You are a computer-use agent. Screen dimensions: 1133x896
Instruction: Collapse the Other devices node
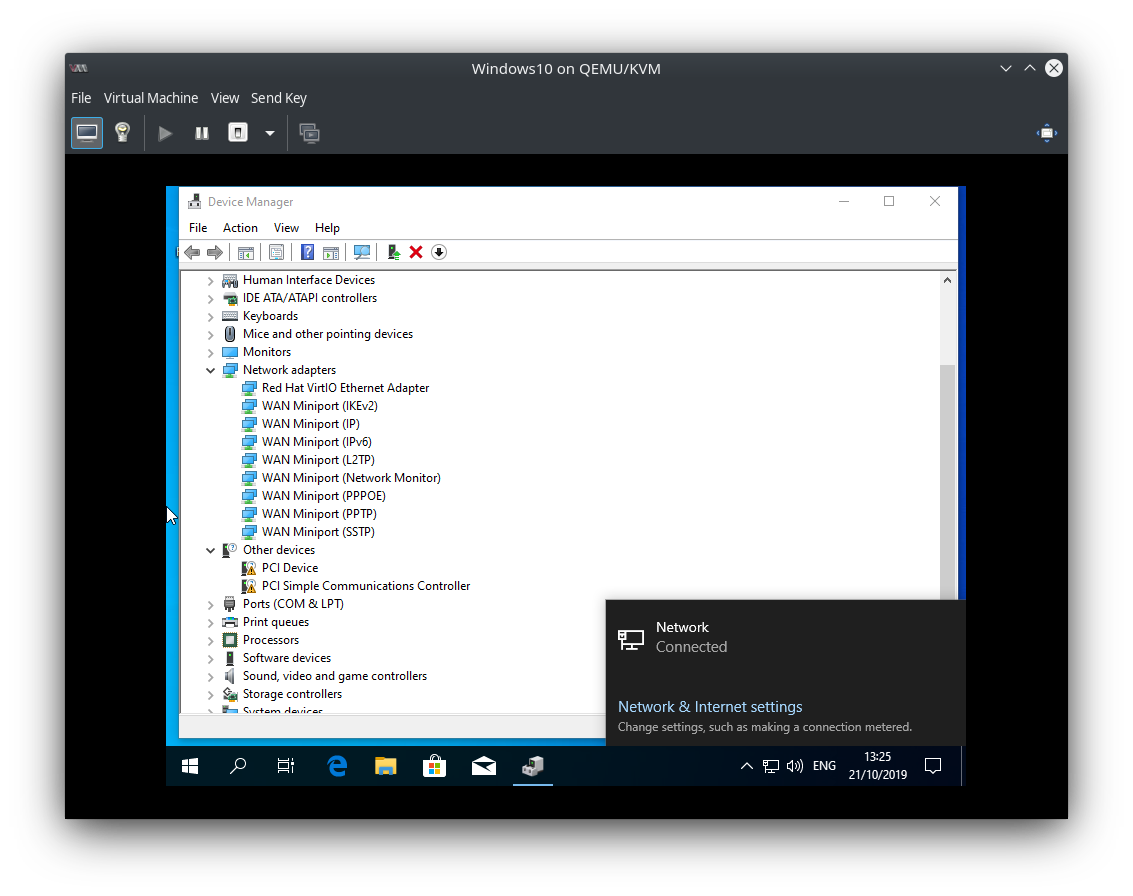tap(210, 550)
